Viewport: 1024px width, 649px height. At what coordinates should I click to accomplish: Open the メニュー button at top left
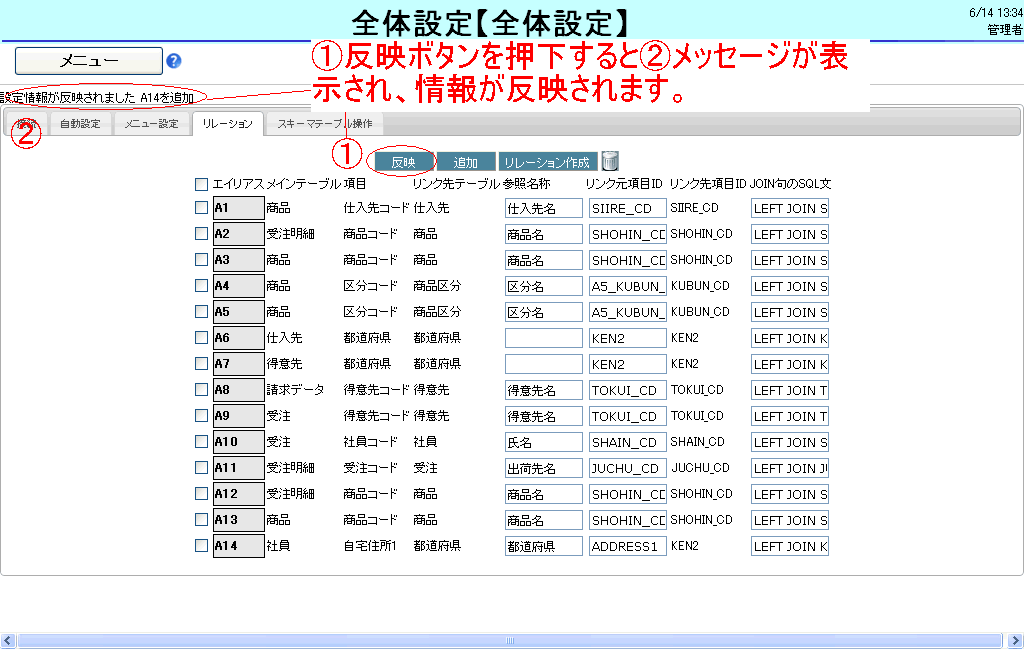click(x=89, y=61)
